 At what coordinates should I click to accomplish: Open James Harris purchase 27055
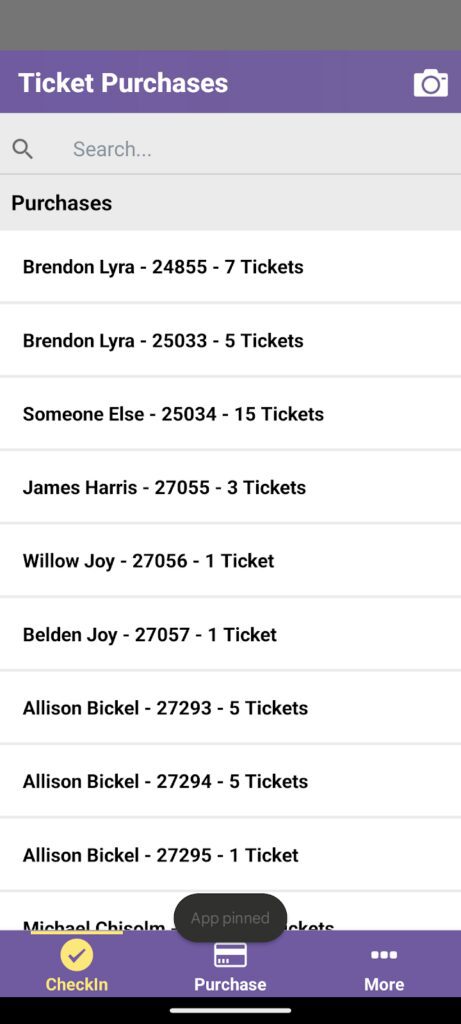click(230, 487)
